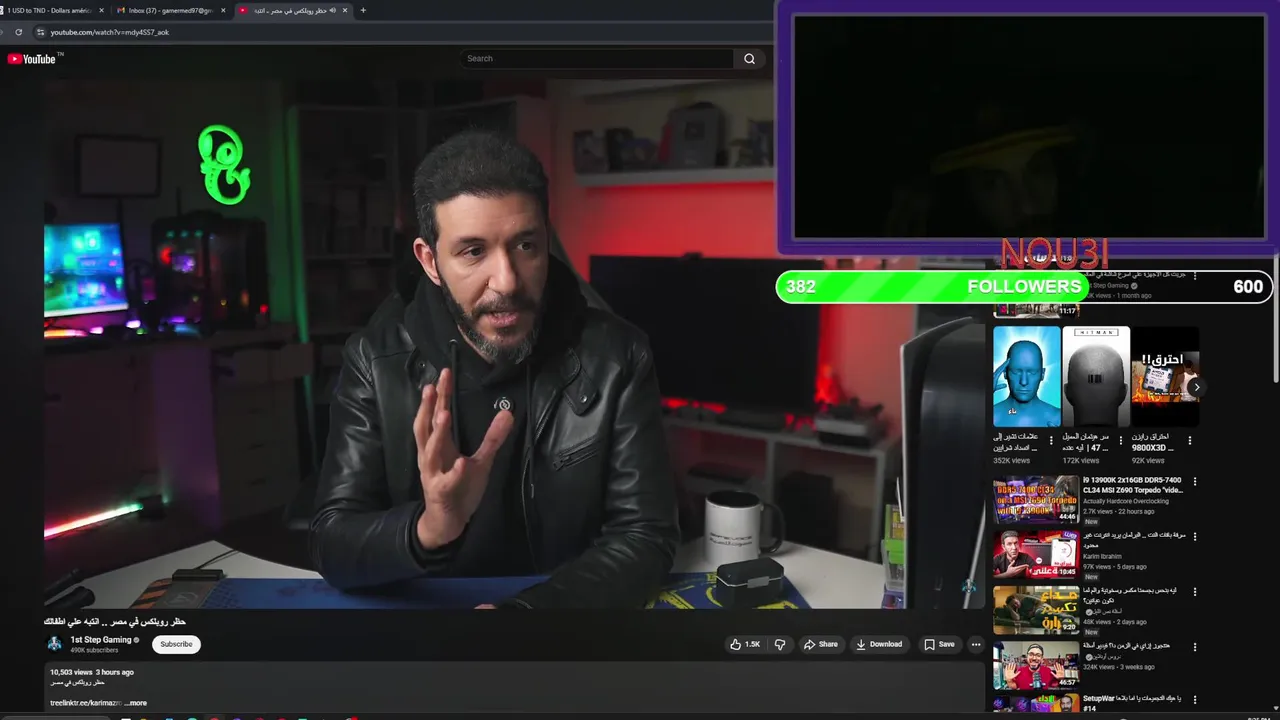Viewport: 1280px width, 720px height.
Task: Open the i9 13900K 2x16GB DDR5-7400 video title
Action: [x=1133, y=485]
